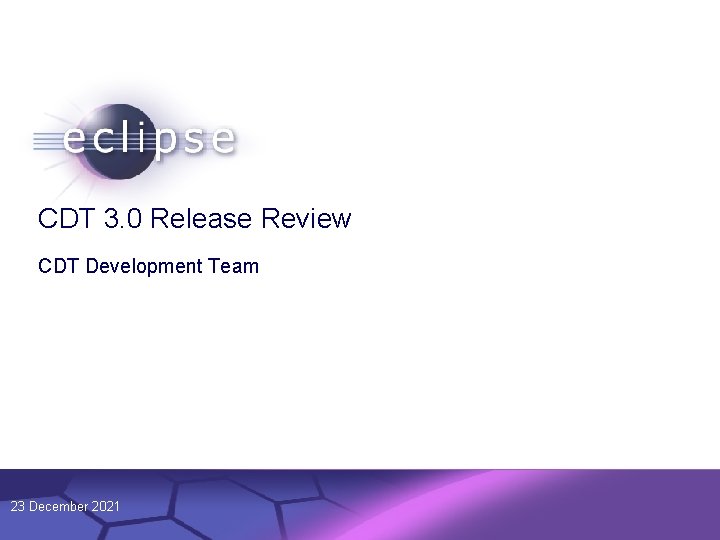The height and width of the screenshot is (540, 720).
Task: Select the "CDT Development Team" subtitle text
Action: pyautogui.click(x=148, y=266)
